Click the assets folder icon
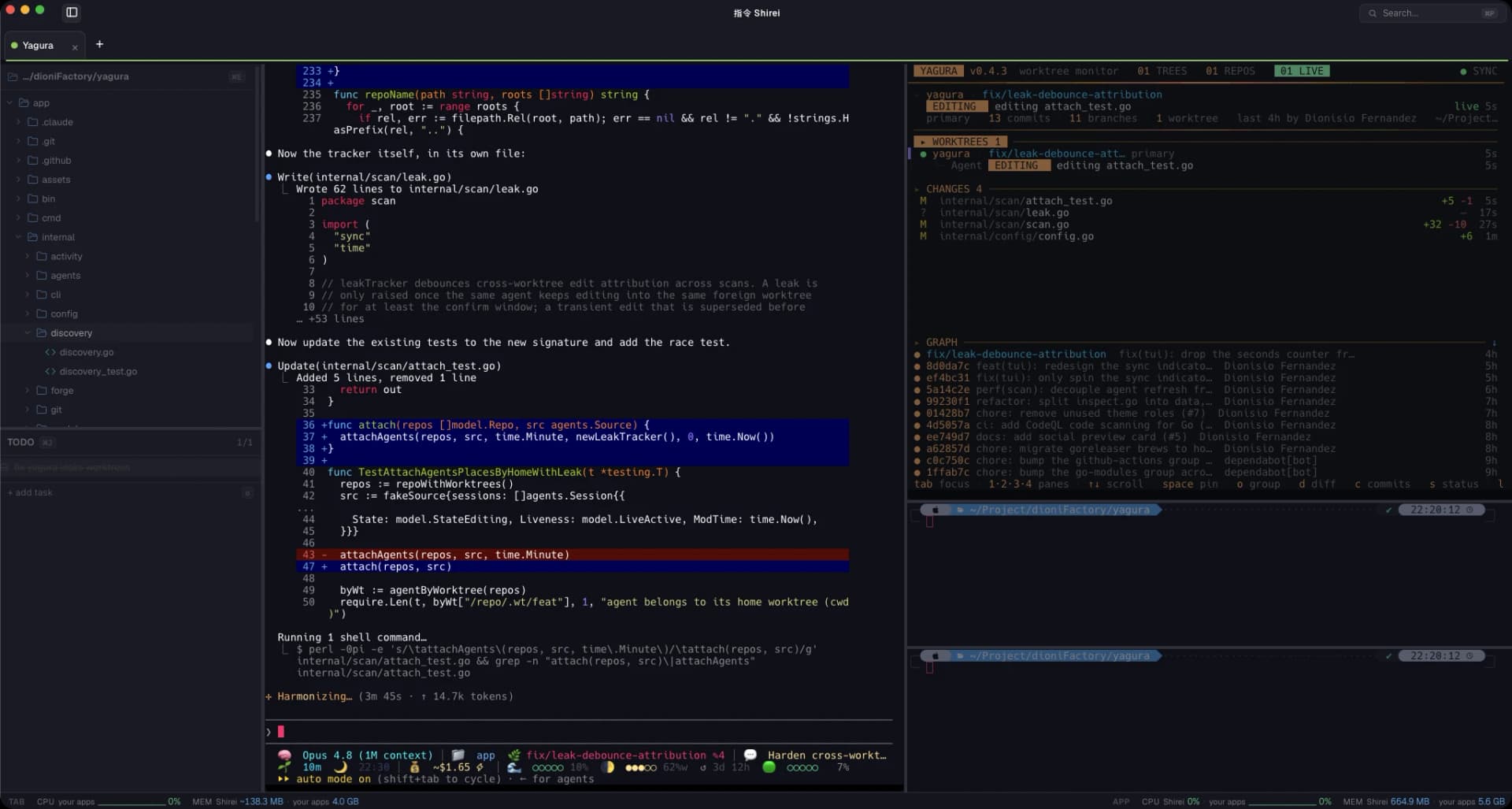 click(33, 180)
